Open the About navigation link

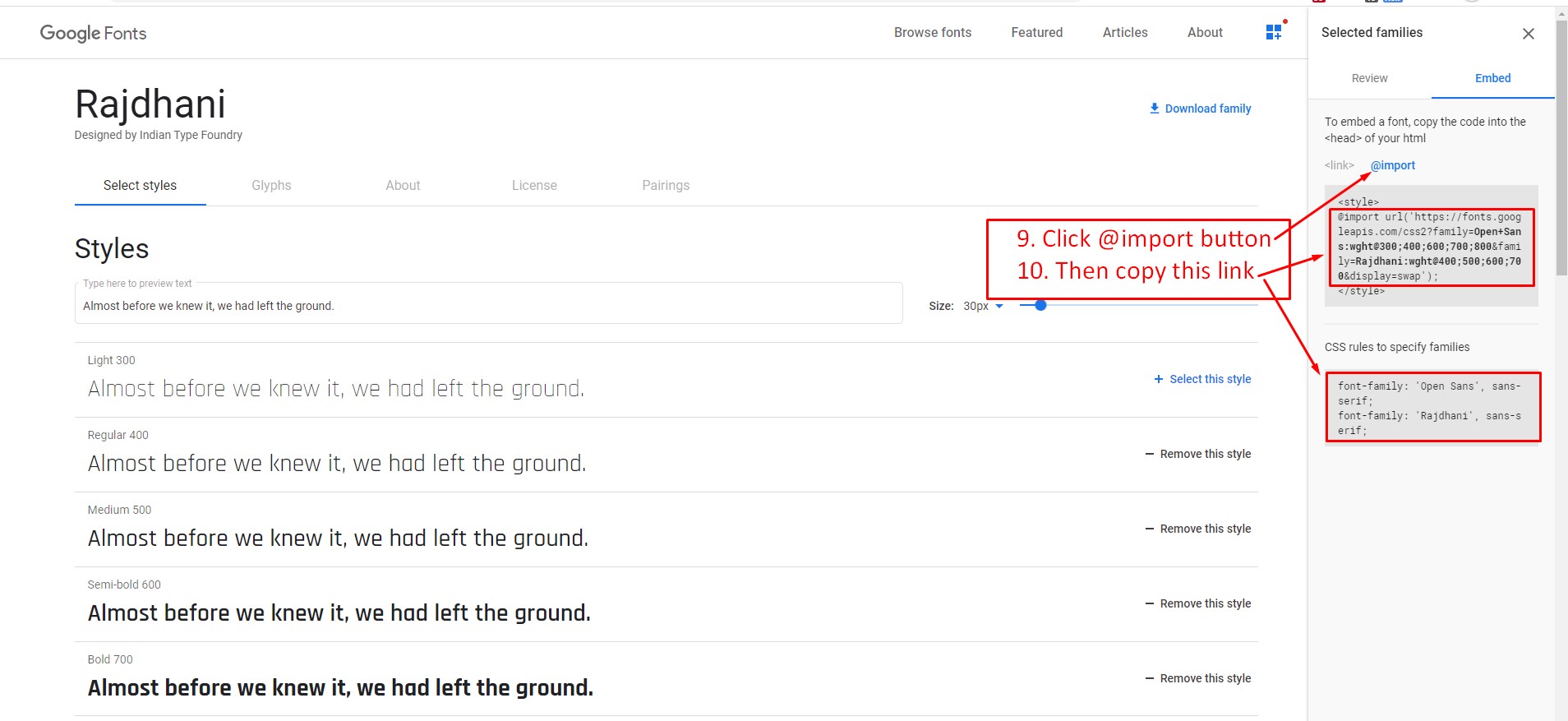pos(1205,33)
